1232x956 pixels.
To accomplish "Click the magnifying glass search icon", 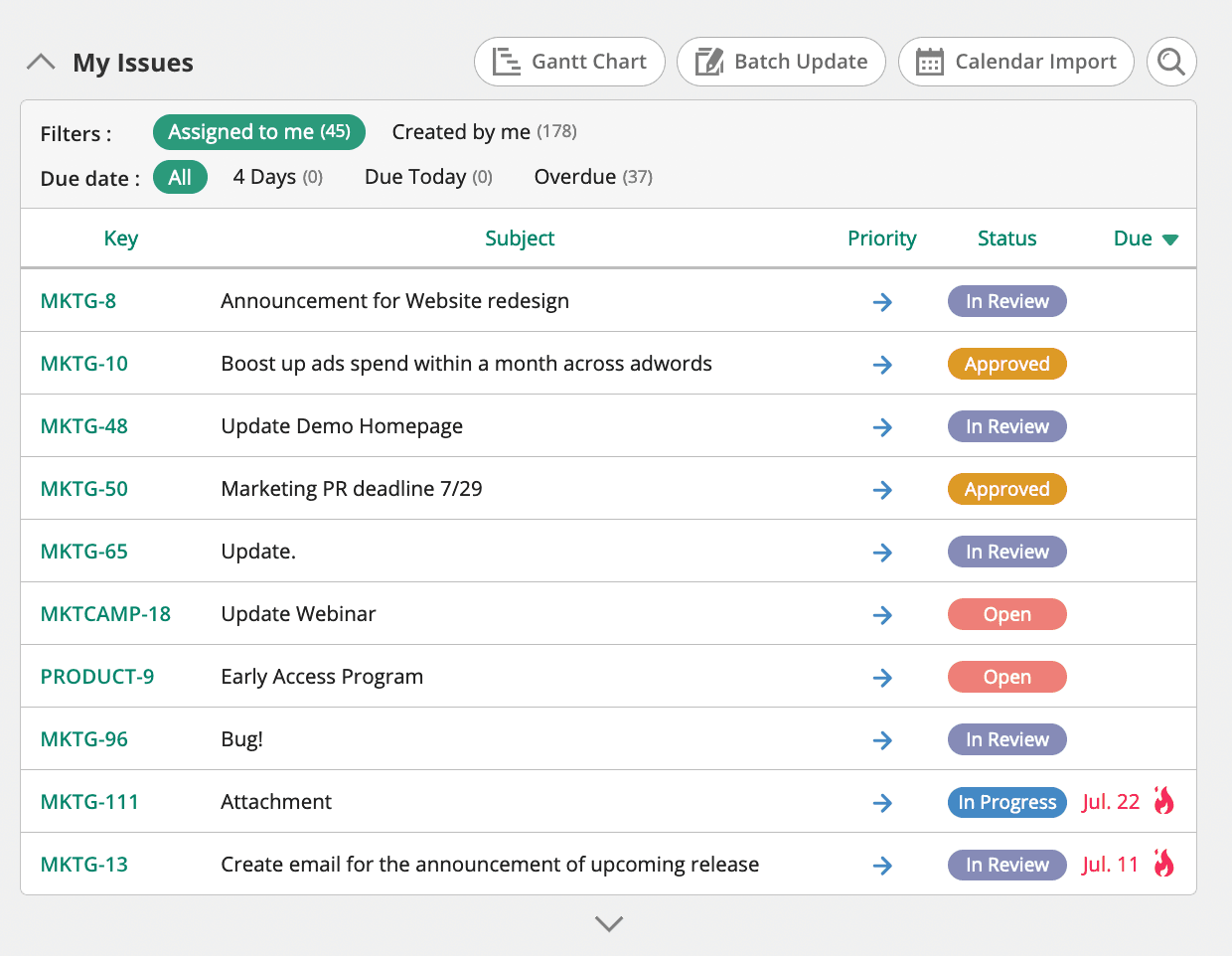I will pyautogui.click(x=1171, y=62).
